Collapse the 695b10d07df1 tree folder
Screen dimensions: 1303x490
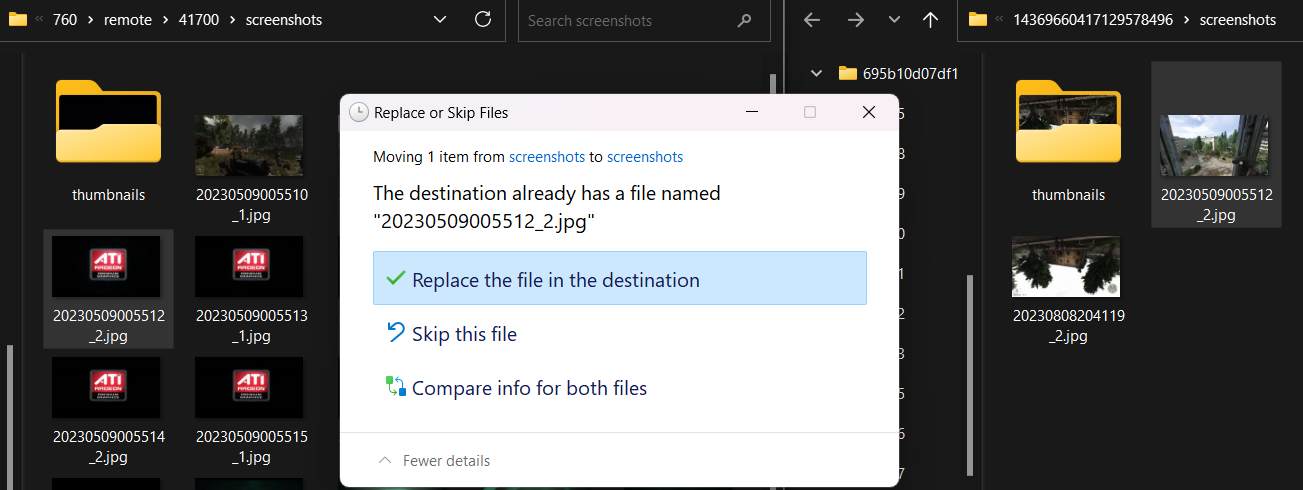pyautogui.click(x=816, y=73)
